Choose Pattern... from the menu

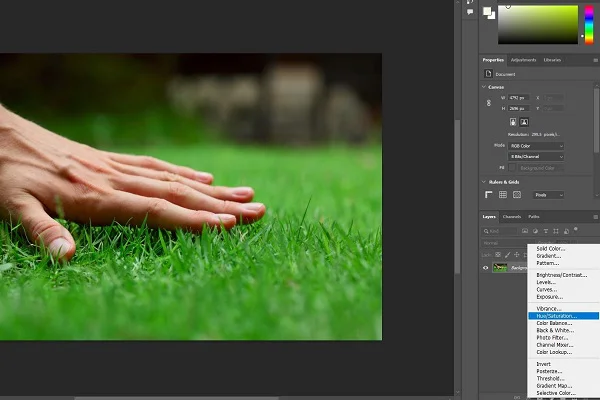(x=563, y=263)
